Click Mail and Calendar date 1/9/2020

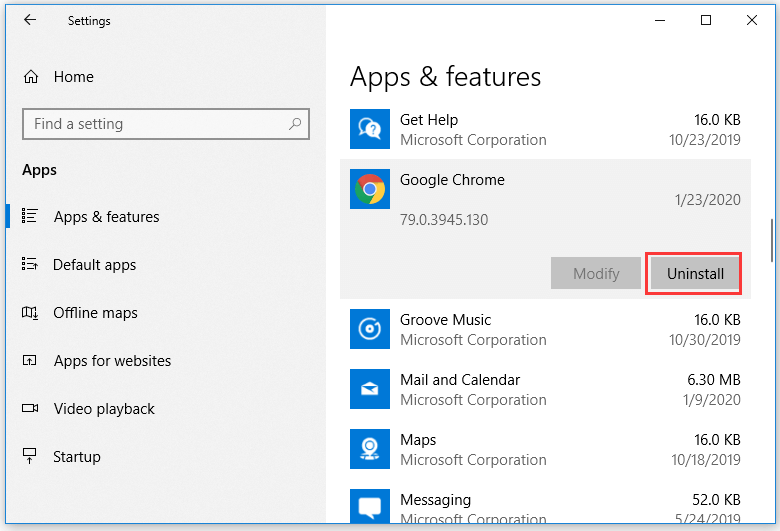pyautogui.click(x=712, y=400)
